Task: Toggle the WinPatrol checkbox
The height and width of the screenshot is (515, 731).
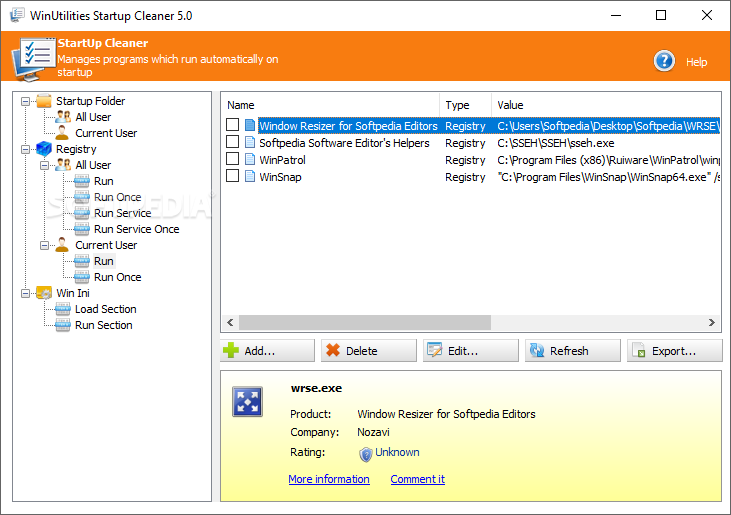Action: click(x=232, y=159)
